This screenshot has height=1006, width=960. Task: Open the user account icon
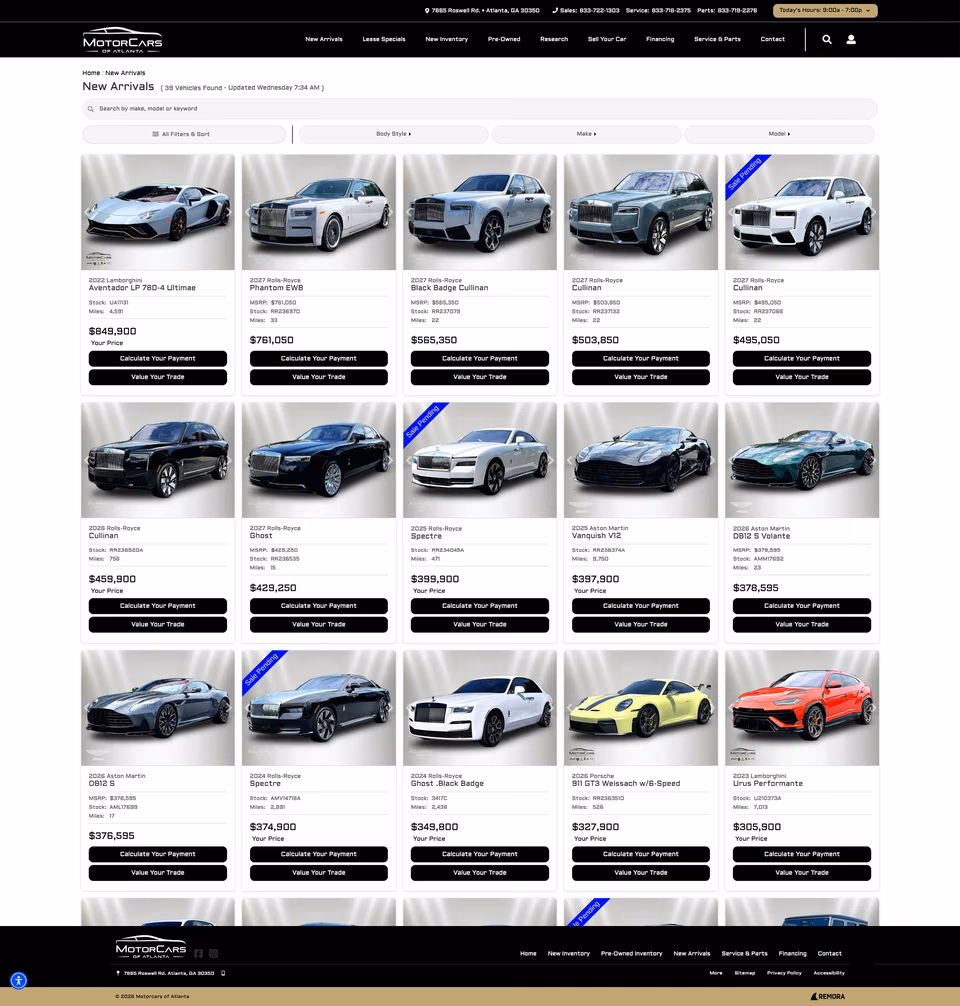851,39
